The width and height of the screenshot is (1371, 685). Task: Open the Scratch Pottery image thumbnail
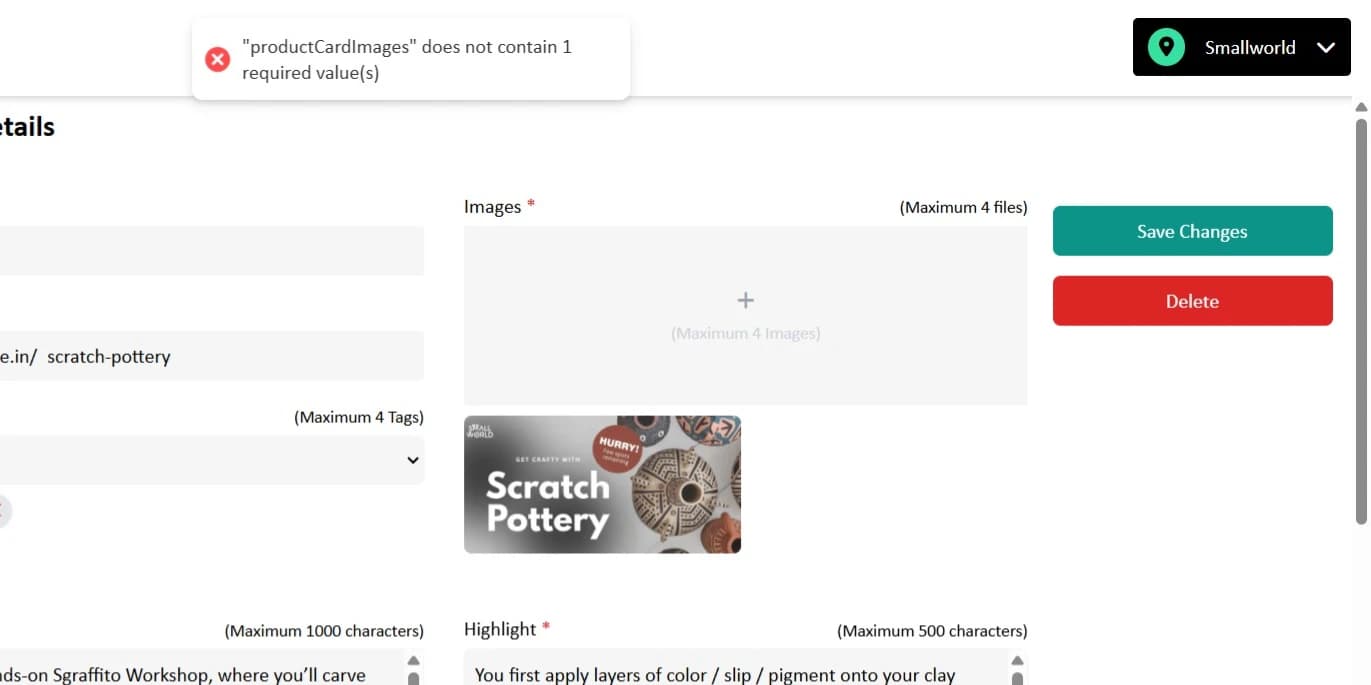click(602, 485)
